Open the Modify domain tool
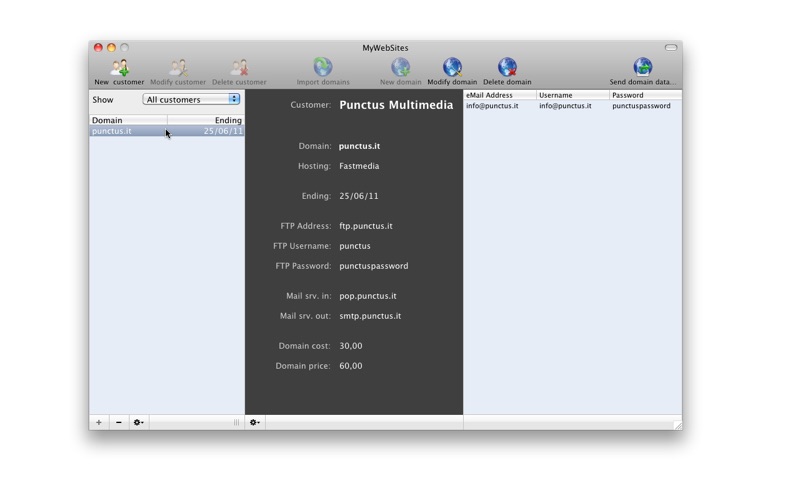 point(452,67)
